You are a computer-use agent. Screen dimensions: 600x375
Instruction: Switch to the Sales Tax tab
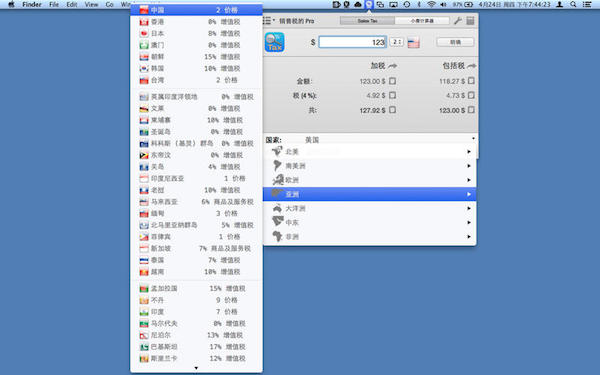367,21
